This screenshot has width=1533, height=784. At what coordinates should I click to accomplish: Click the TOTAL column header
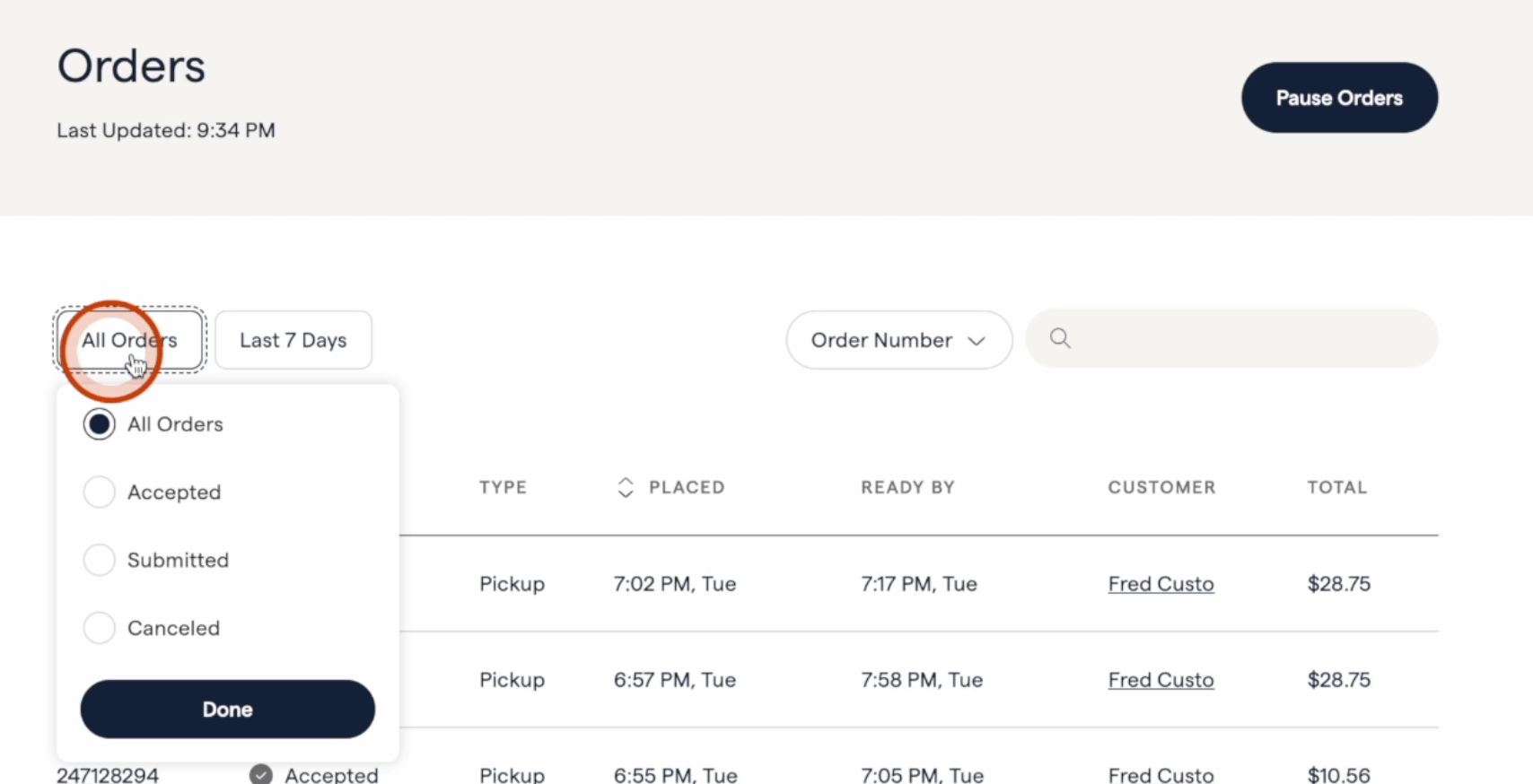point(1336,487)
